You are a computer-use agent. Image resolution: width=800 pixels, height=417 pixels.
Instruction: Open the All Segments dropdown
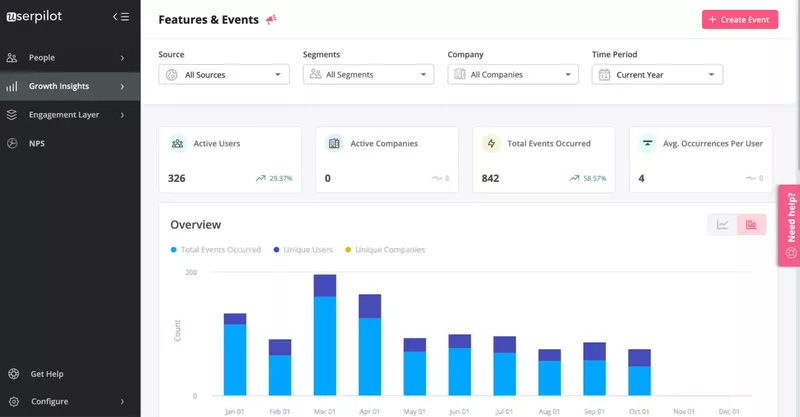click(x=368, y=74)
